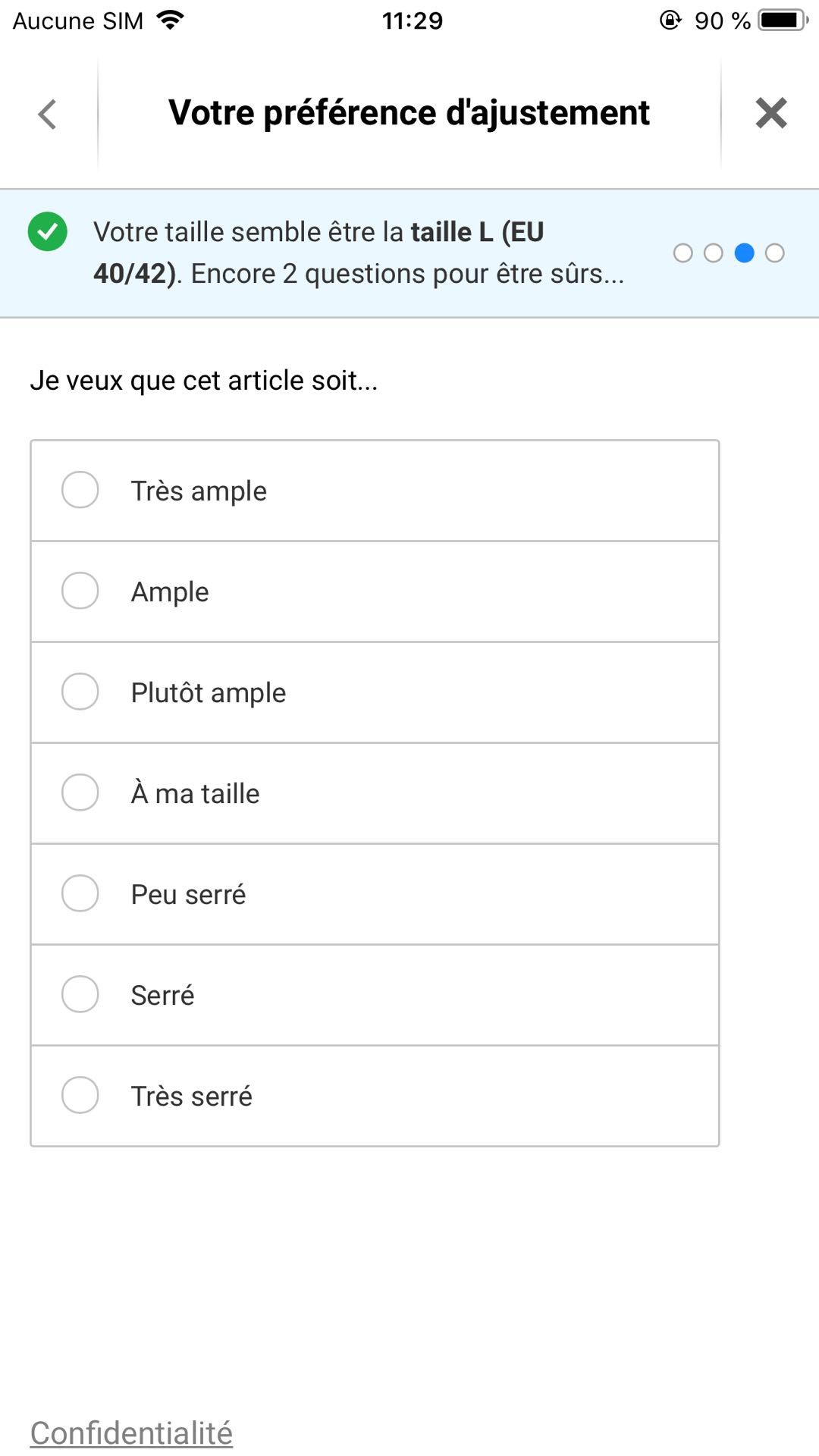Pick the 'Plutôt ample' option
This screenshot has width=819, height=1456.
click(x=80, y=692)
